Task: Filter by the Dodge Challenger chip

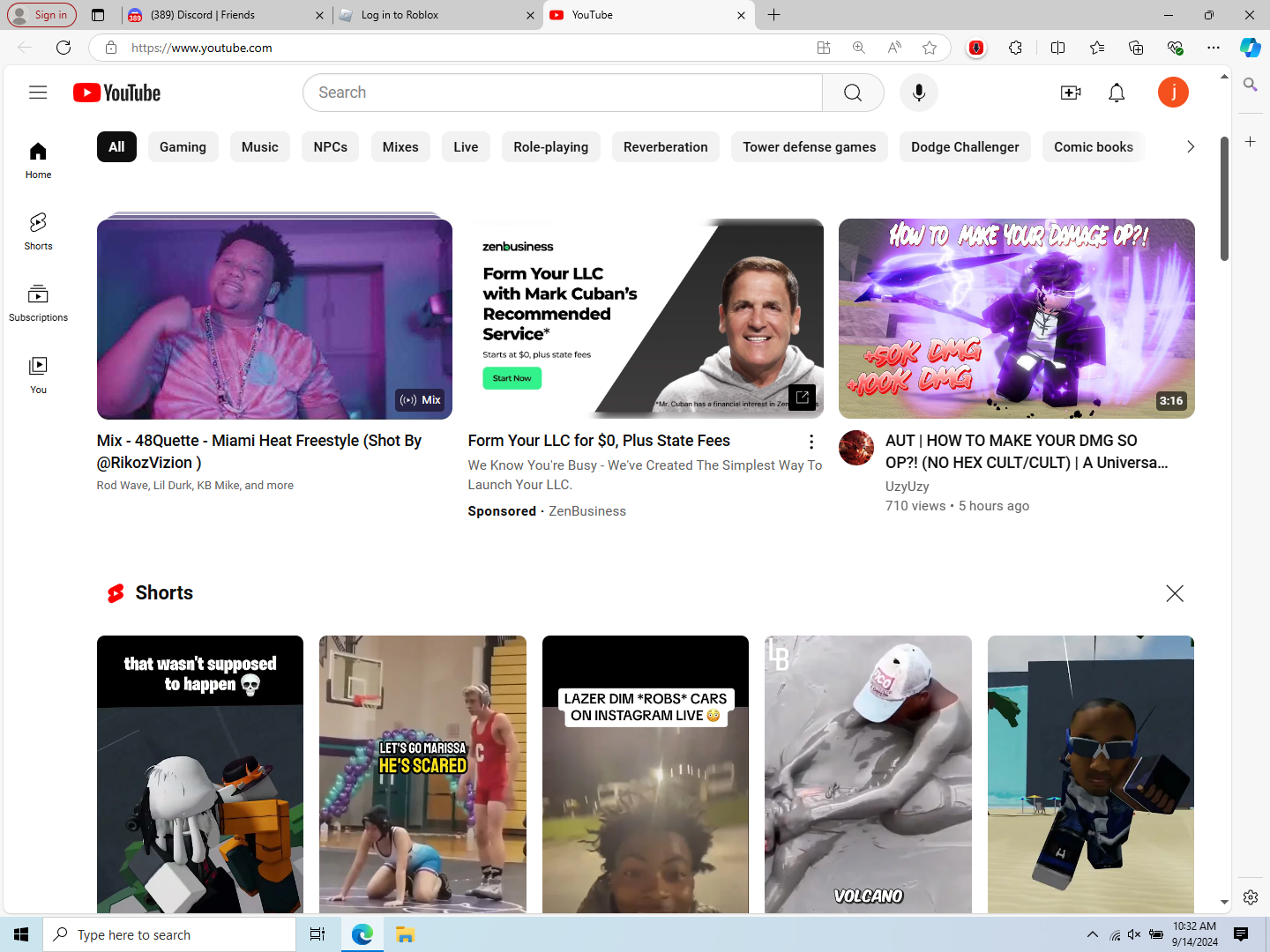Action: 965,147
